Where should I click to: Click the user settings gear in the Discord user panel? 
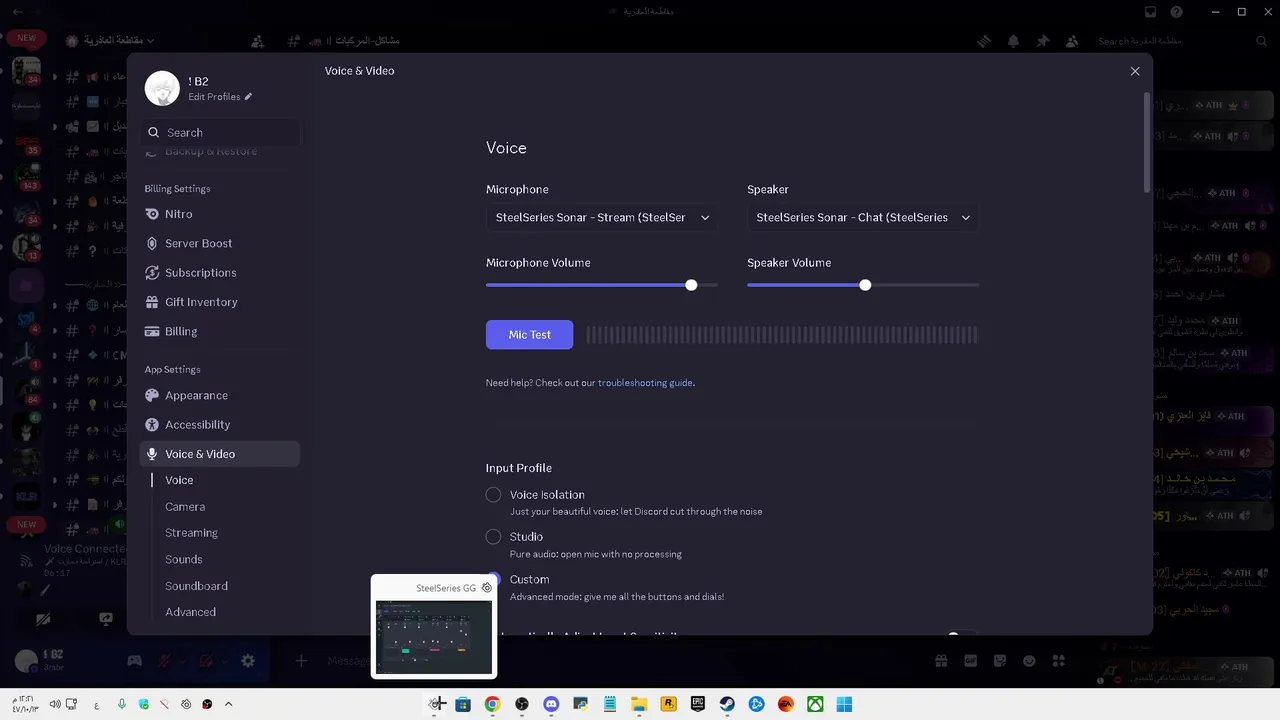click(x=248, y=661)
